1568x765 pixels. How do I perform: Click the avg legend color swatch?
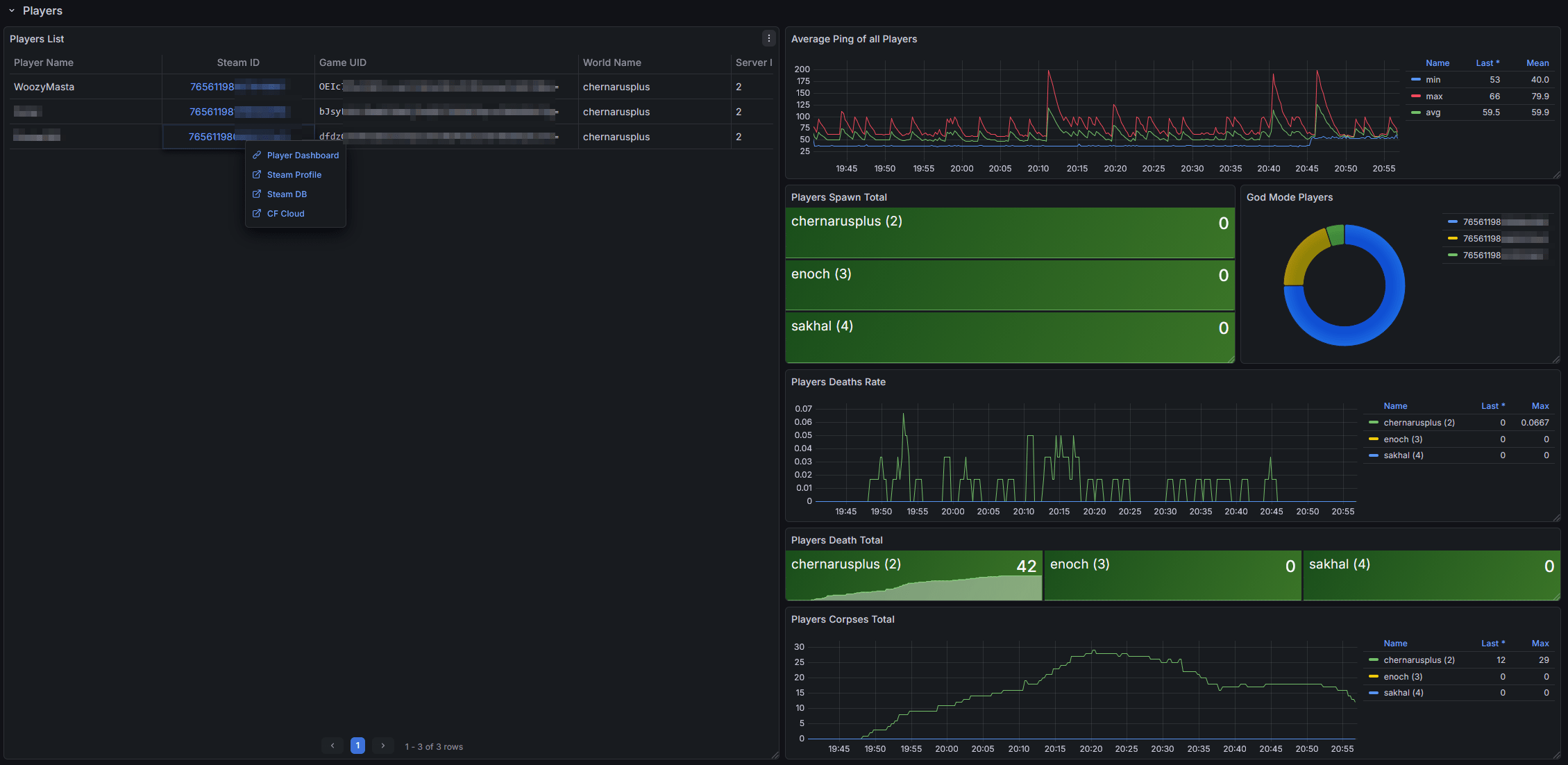tap(1416, 112)
